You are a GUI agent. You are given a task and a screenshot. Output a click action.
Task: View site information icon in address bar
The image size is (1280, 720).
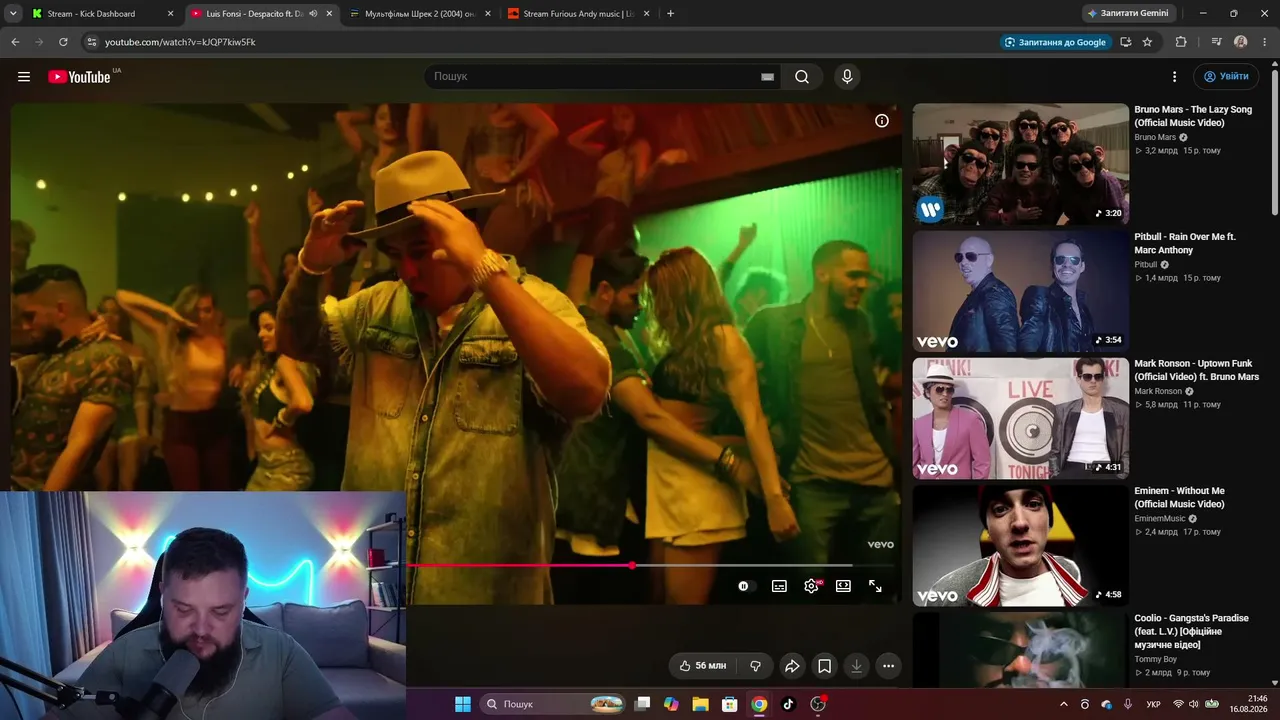(x=91, y=42)
